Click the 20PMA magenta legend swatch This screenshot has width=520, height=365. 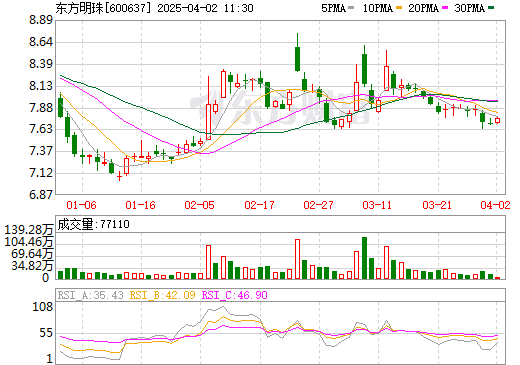tap(445, 8)
